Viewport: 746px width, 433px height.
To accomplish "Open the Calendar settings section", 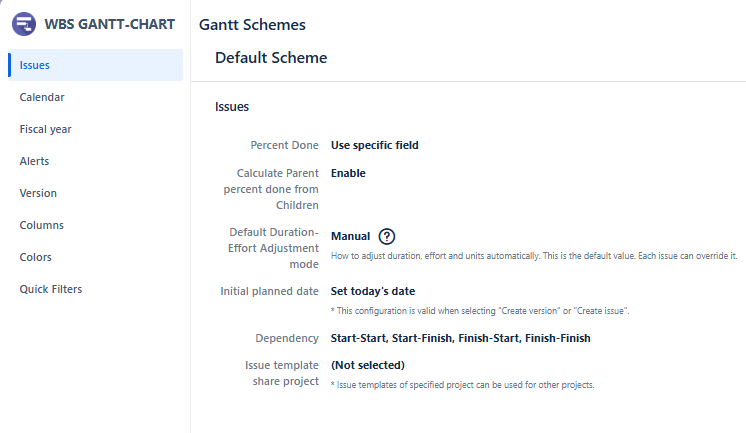I will [x=42, y=97].
